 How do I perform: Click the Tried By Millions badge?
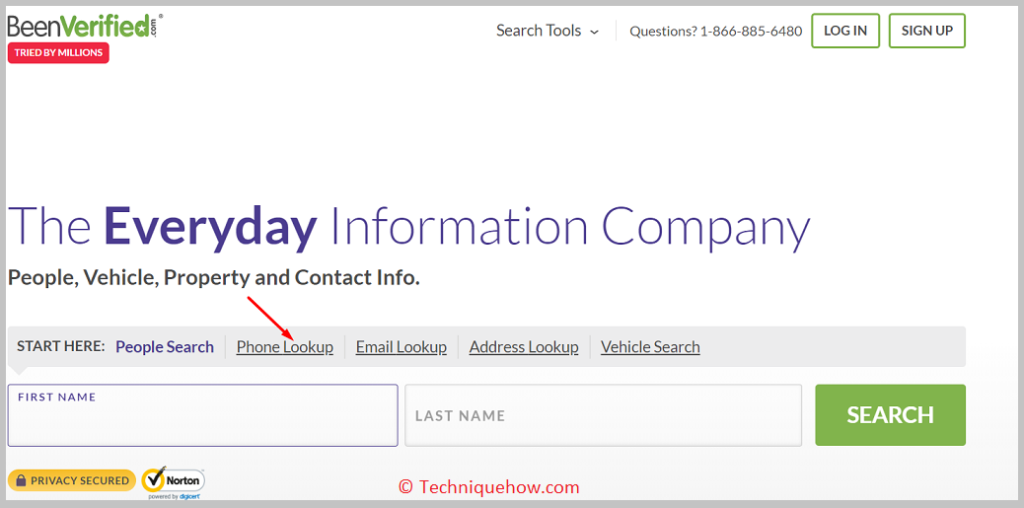(58, 53)
